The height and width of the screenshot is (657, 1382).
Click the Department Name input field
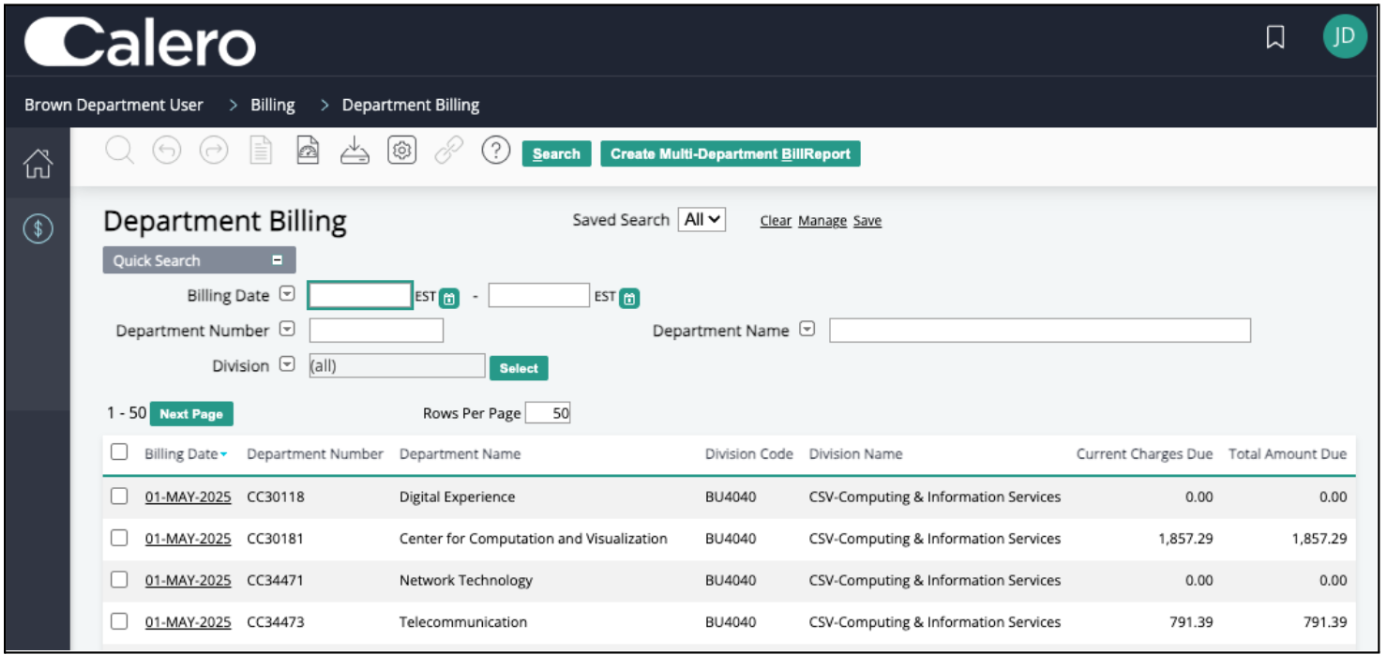[x=1040, y=330]
